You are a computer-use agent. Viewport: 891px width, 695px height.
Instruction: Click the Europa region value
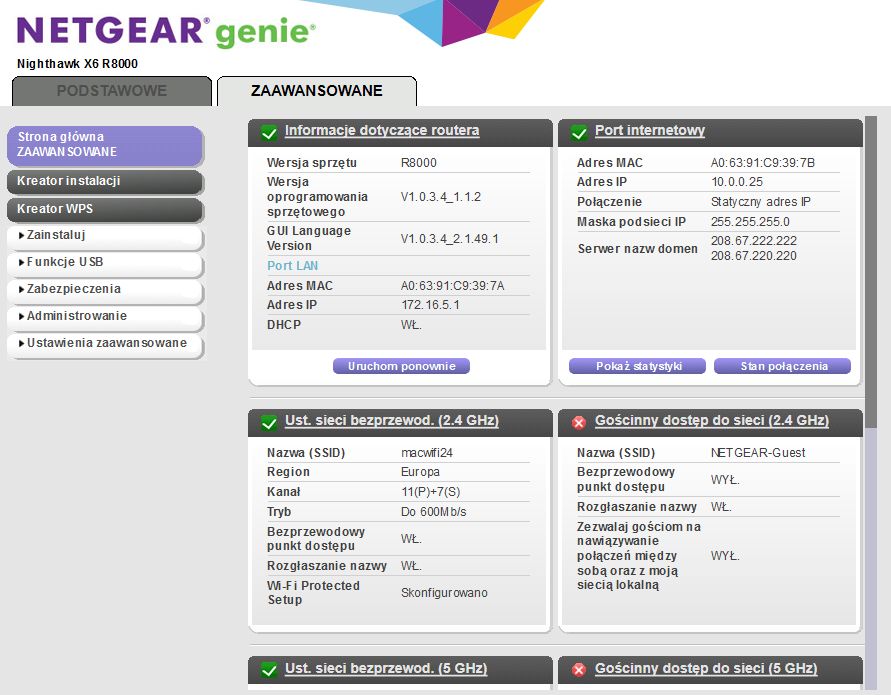420,472
